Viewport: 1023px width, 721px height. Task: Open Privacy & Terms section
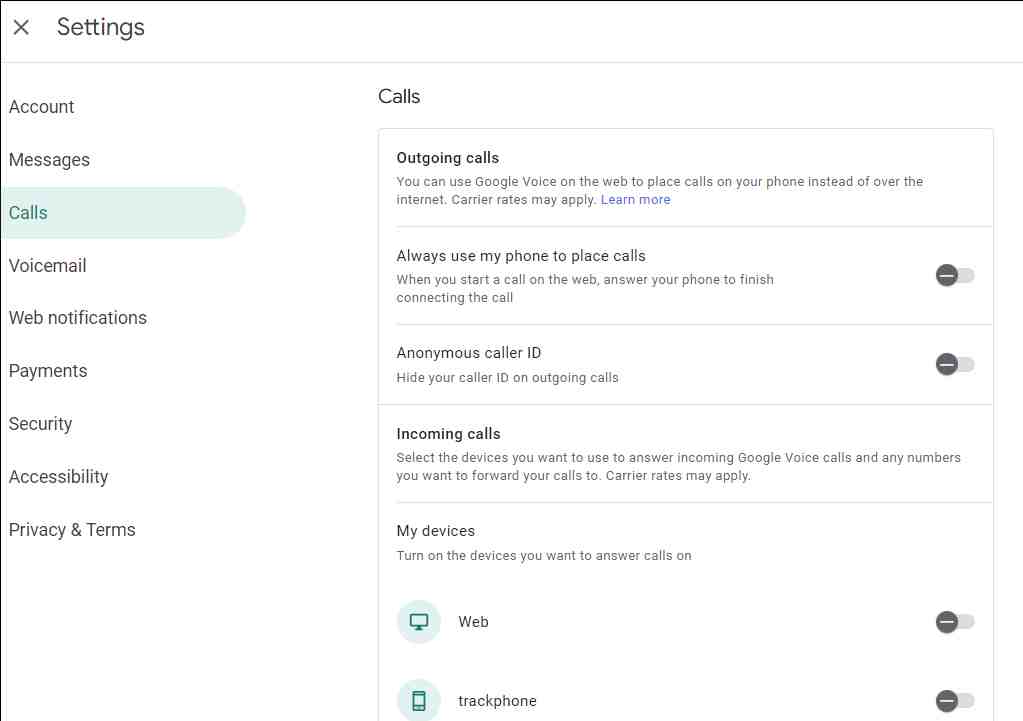point(72,530)
